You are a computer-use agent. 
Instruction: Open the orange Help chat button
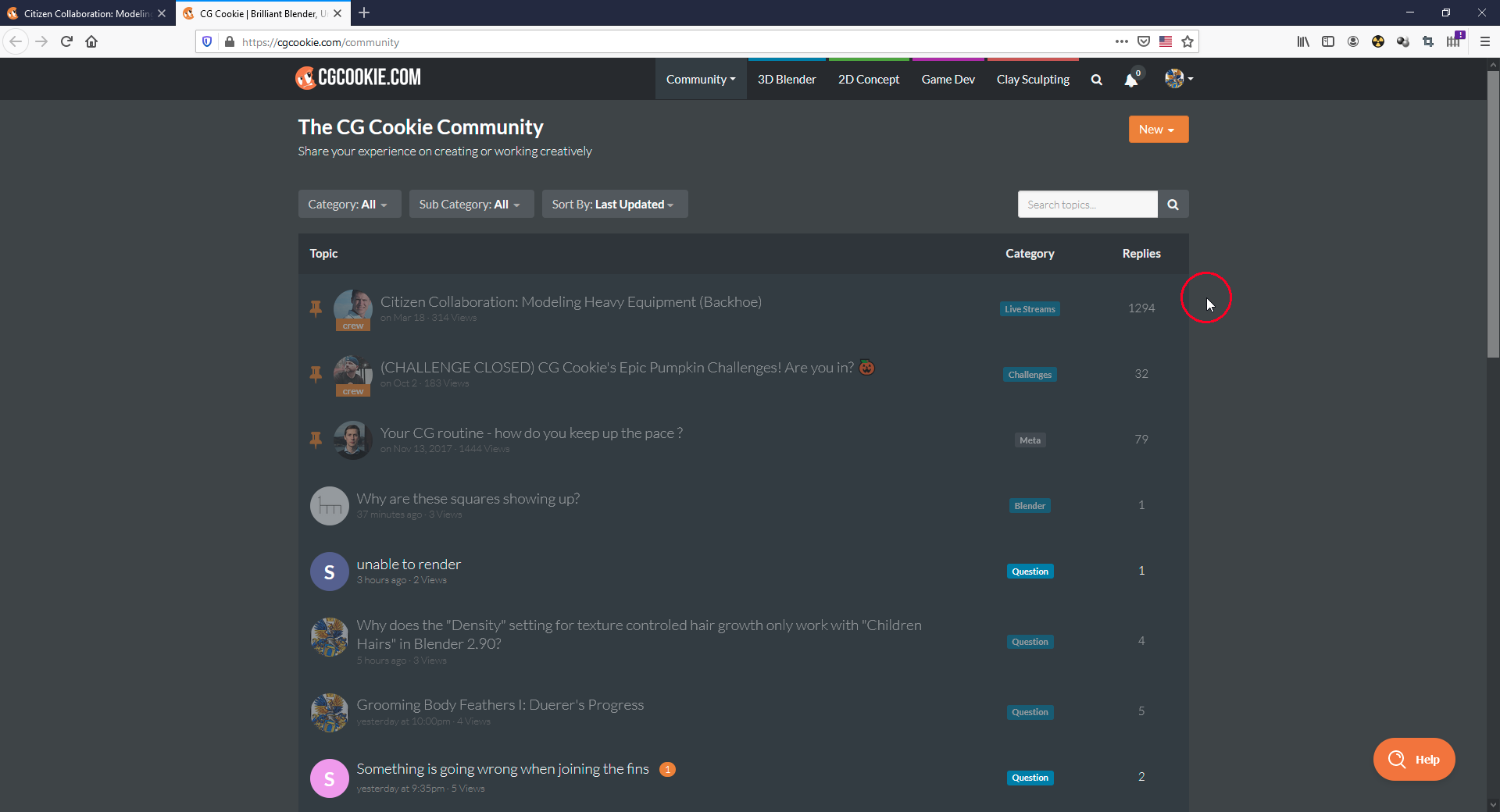[x=1414, y=760]
